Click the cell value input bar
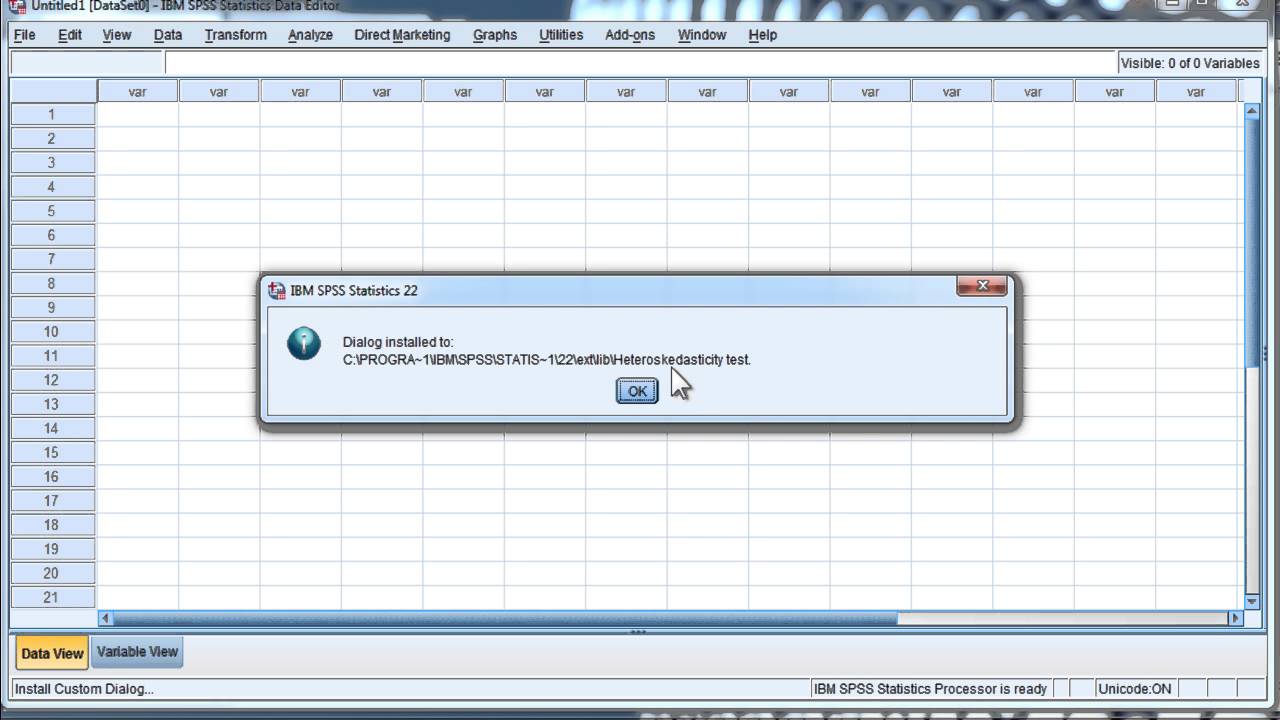1280x720 pixels. (x=640, y=62)
